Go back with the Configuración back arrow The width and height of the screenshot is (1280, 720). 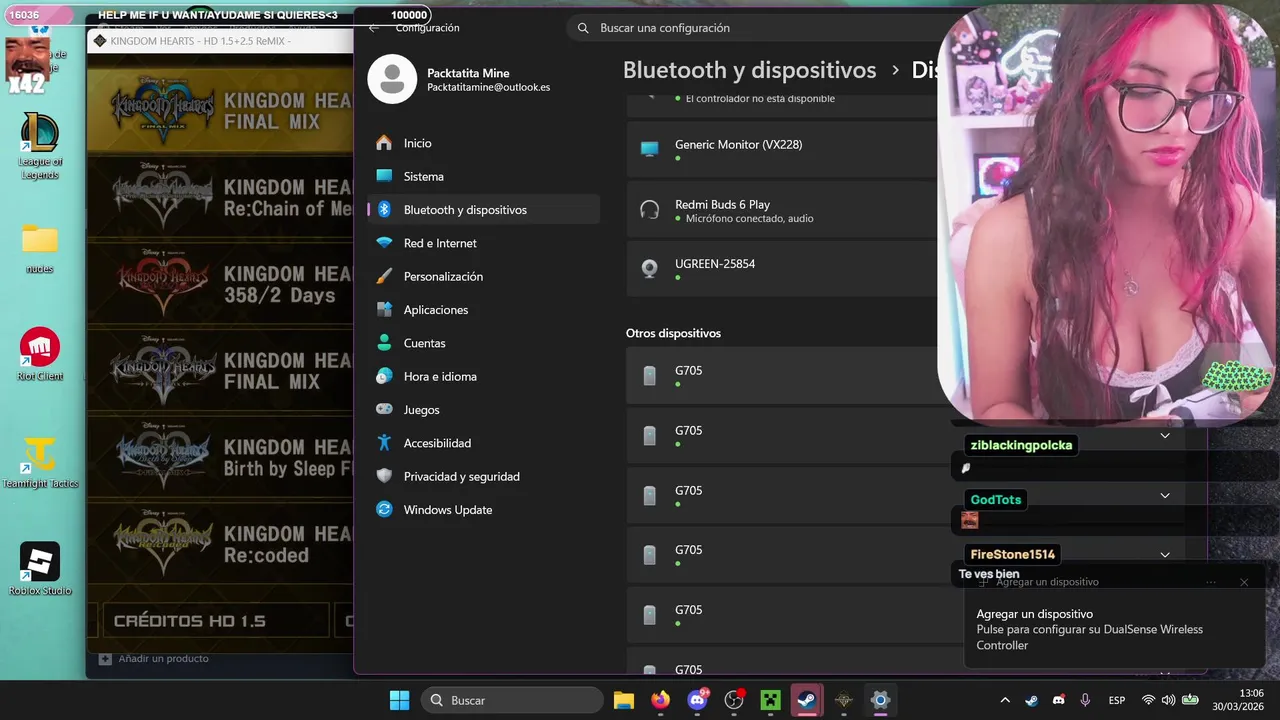374,28
